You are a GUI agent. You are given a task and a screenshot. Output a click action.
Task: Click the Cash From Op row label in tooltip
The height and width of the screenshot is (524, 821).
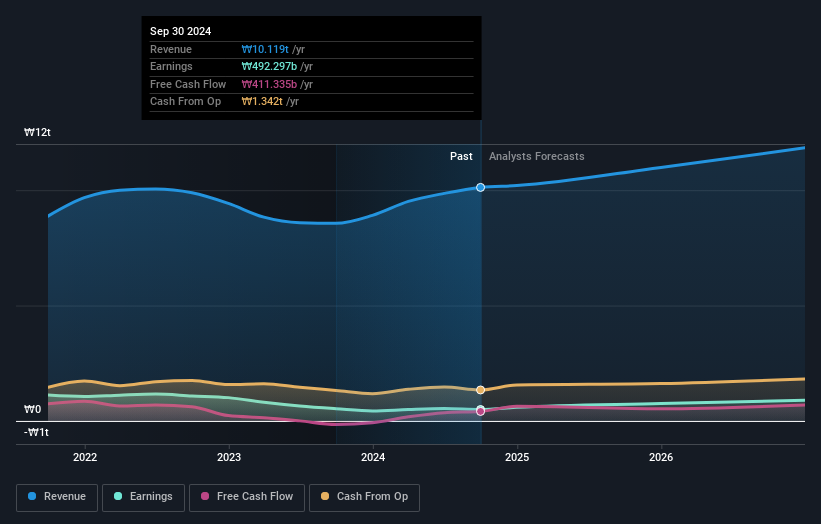tap(185, 102)
